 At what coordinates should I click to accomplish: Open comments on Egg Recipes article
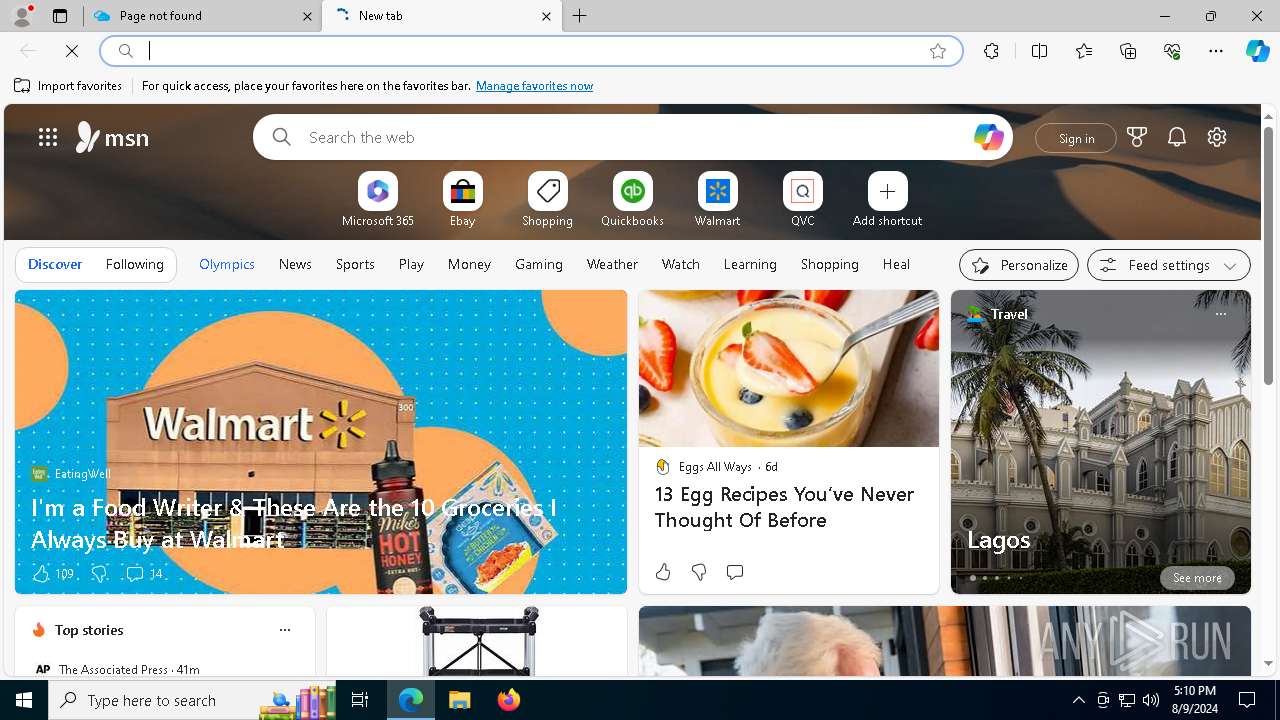point(735,572)
